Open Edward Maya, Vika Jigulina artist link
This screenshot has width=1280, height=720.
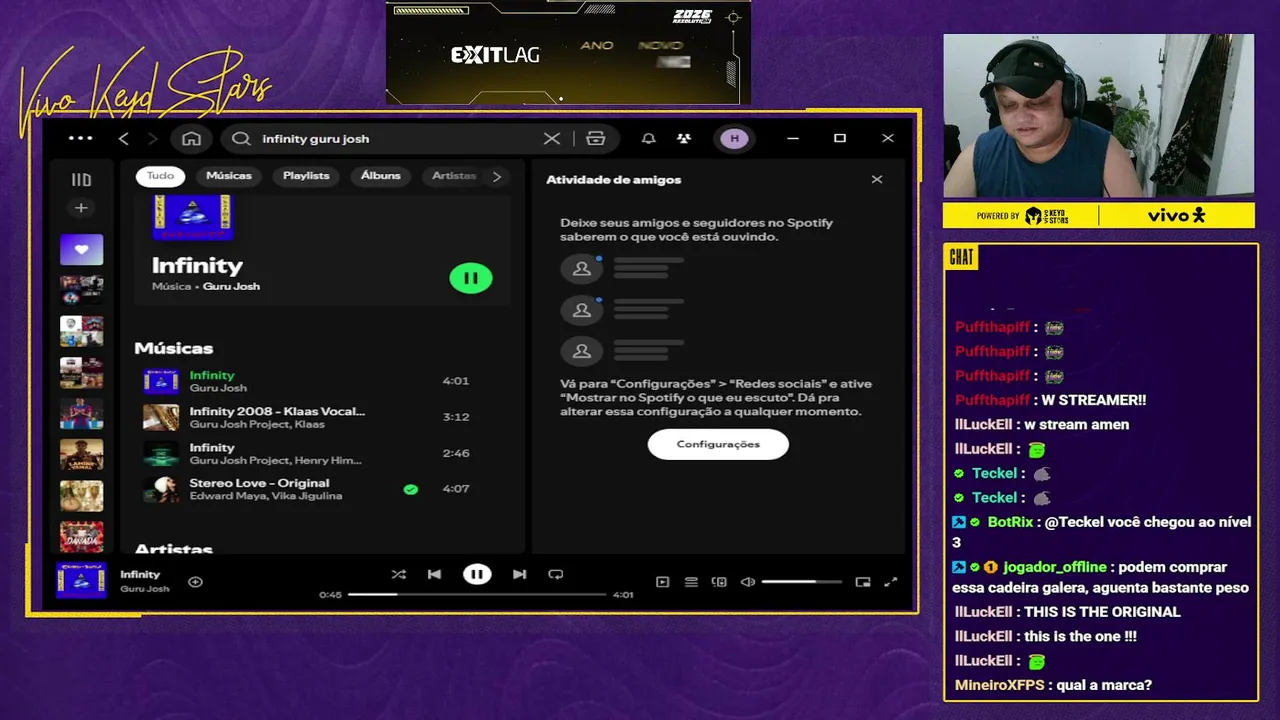[266, 496]
